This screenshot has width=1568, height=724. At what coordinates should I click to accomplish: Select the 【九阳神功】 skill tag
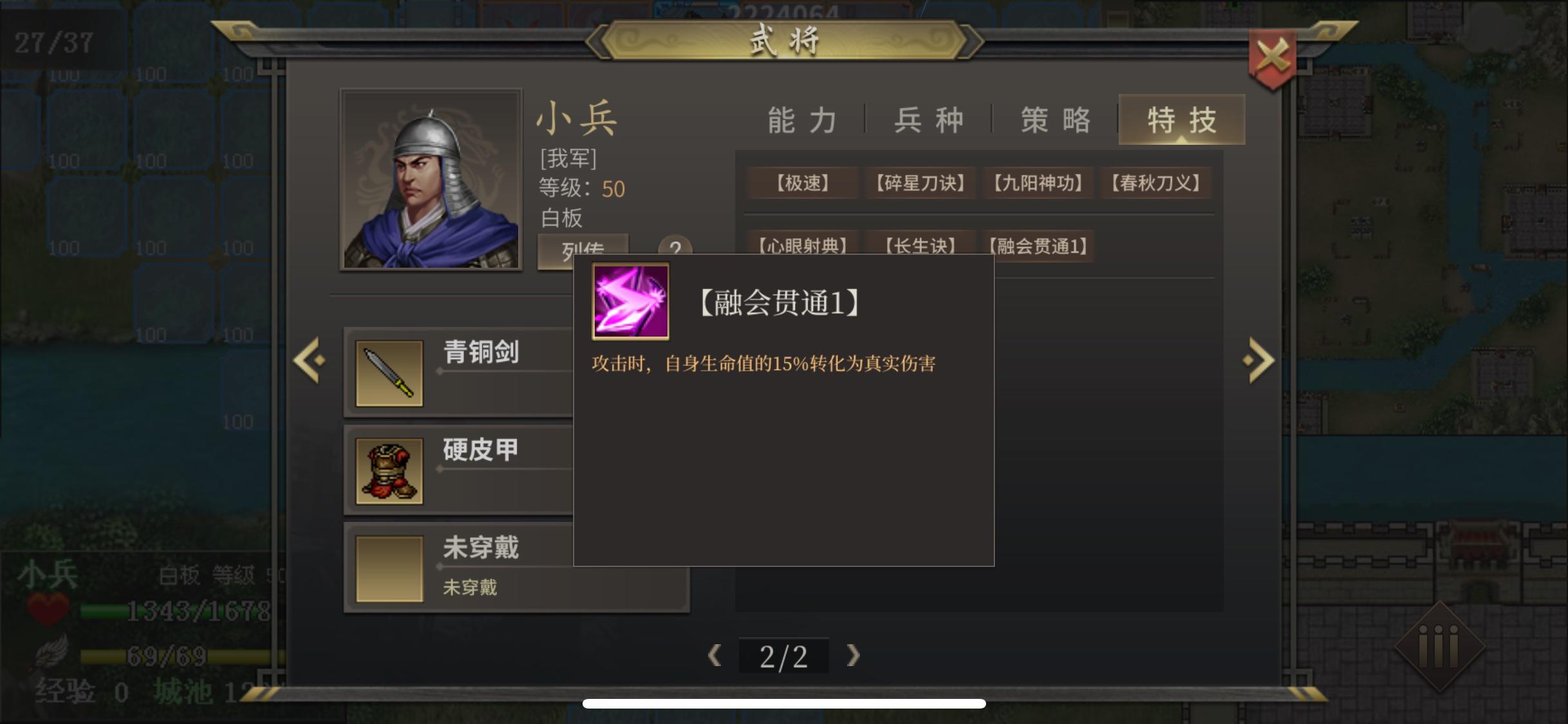(x=1039, y=183)
